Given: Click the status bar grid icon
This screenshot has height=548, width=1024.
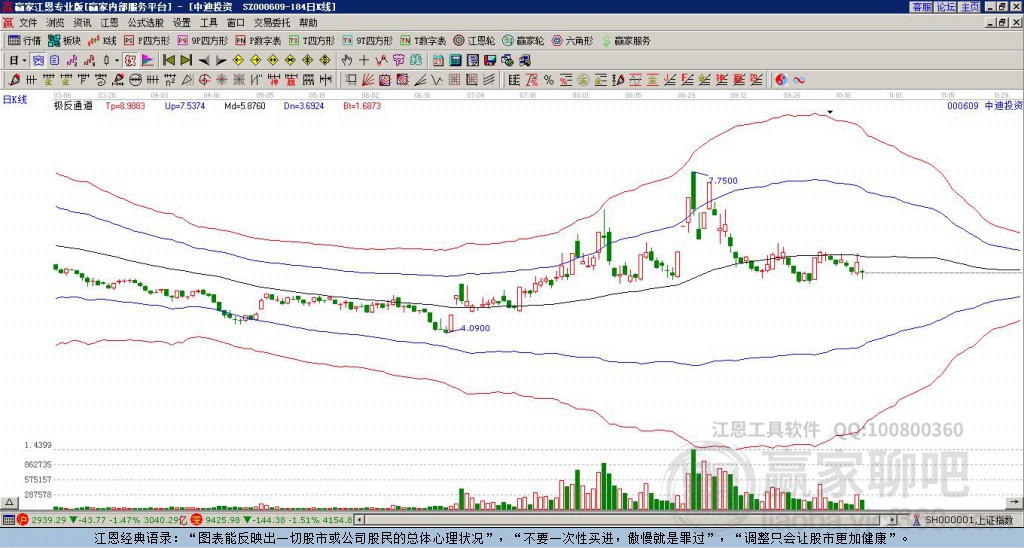Looking at the screenshot, I should click(8, 520).
